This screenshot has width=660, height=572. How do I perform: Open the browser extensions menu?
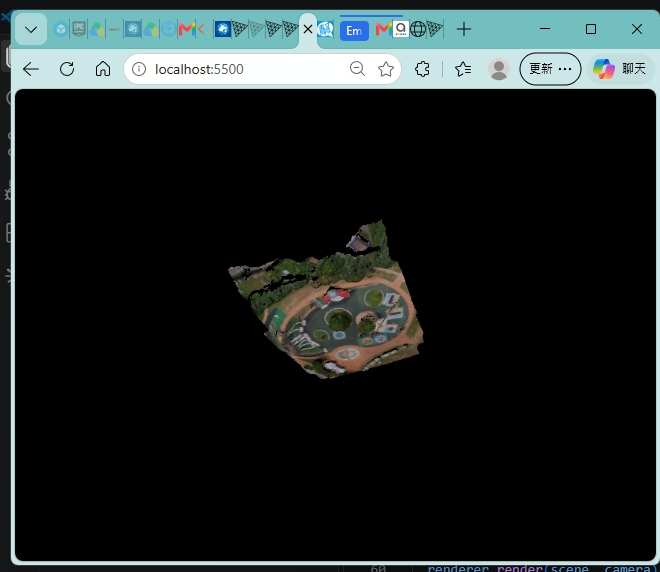tap(422, 69)
